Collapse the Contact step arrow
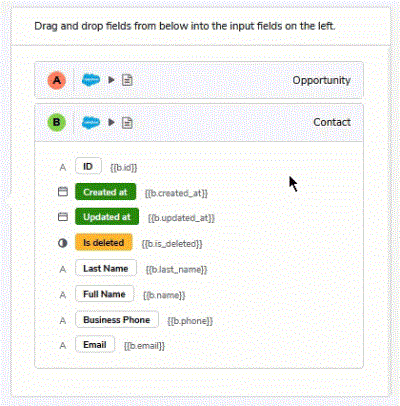Image resolution: width=400 pixels, height=406 pixels. click(111, 122)
